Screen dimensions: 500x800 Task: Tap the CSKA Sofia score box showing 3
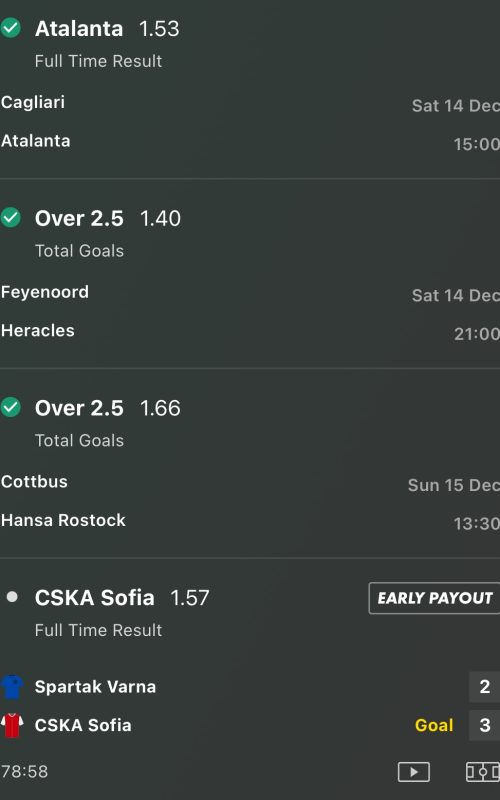(x=485, y=725)
